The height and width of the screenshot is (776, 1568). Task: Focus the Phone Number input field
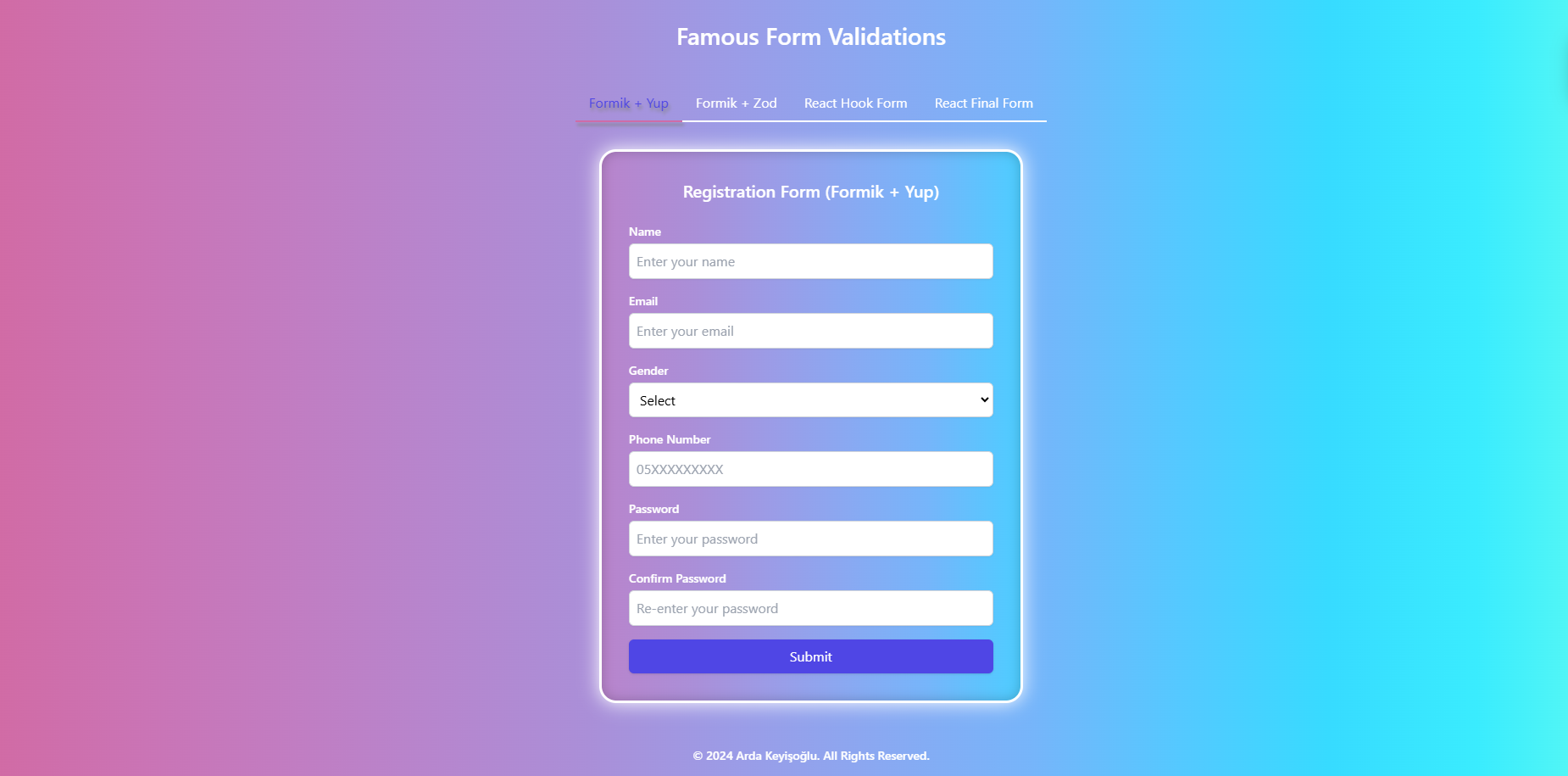[x=811, y=469]
